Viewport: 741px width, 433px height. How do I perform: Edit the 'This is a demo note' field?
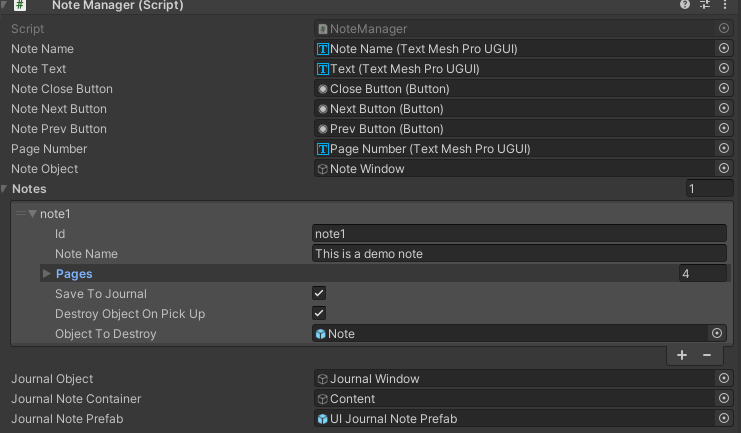[518, 254]
